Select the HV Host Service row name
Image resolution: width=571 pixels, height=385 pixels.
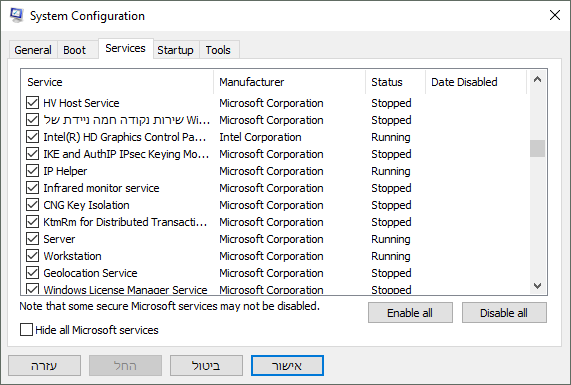point(81,103)
